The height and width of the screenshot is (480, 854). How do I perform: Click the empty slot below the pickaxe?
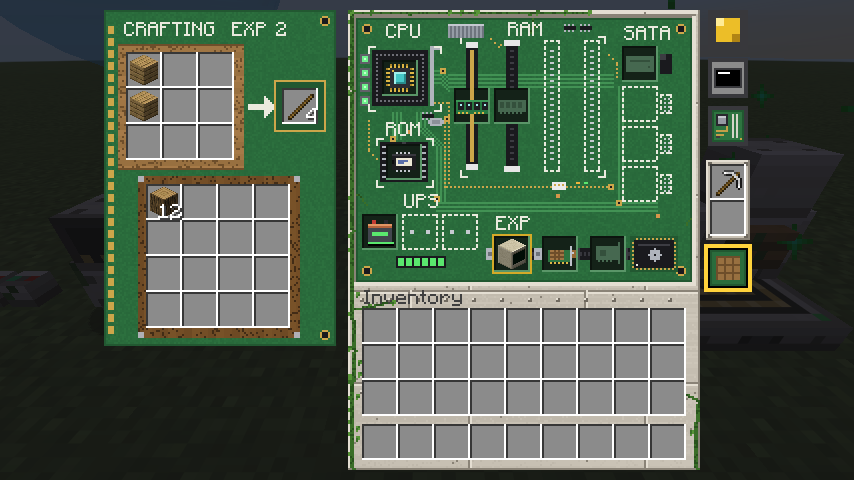tap(728, 218)
